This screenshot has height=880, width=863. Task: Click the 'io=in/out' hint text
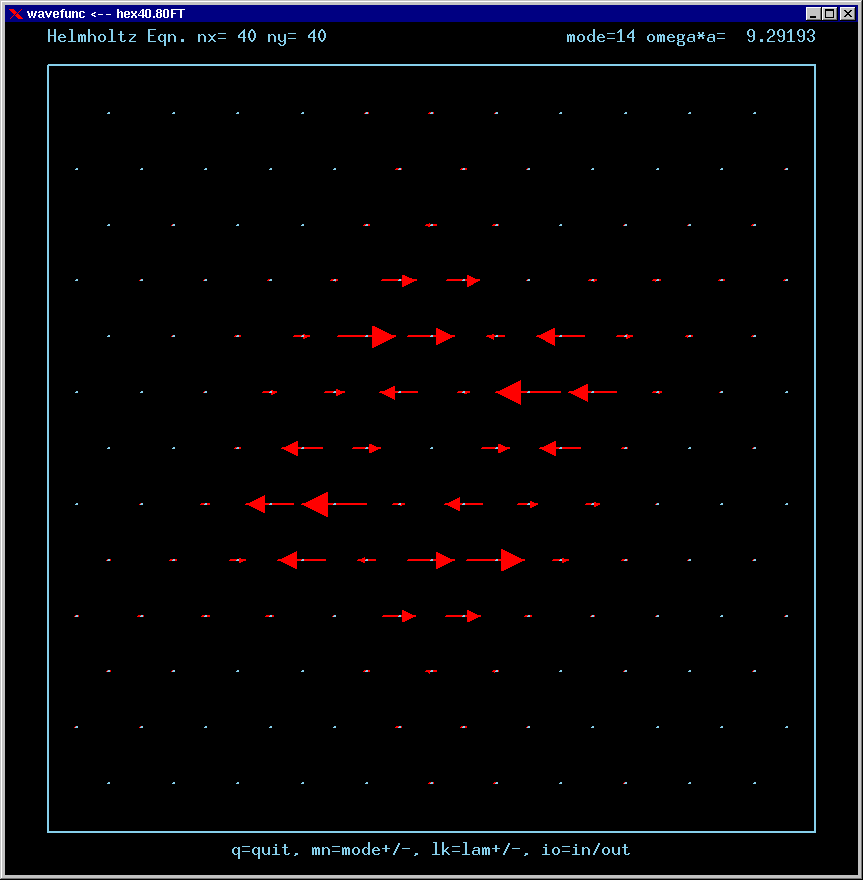tap(585, 850)
